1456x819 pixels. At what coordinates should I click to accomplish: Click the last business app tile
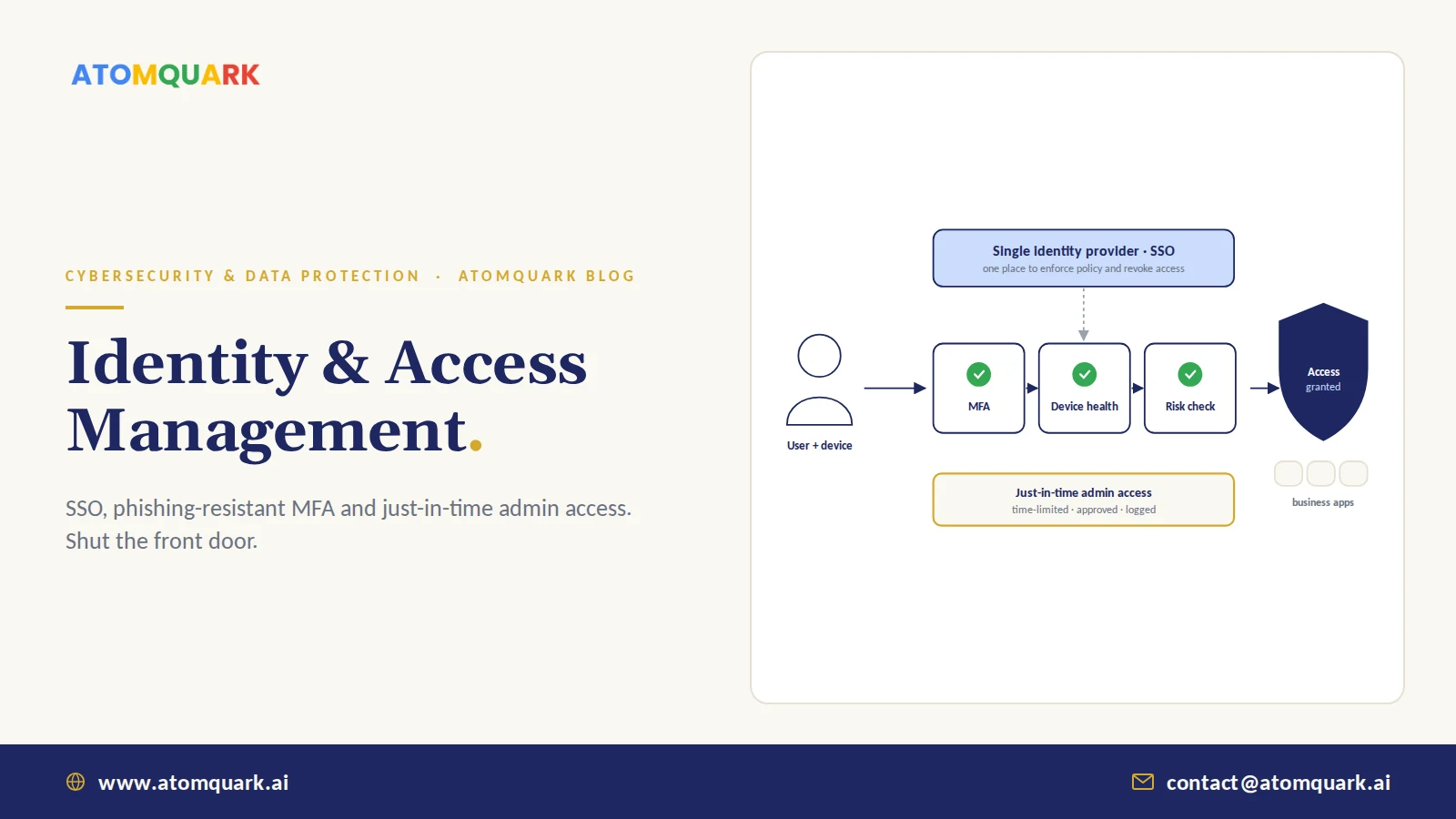(1354, 473)
